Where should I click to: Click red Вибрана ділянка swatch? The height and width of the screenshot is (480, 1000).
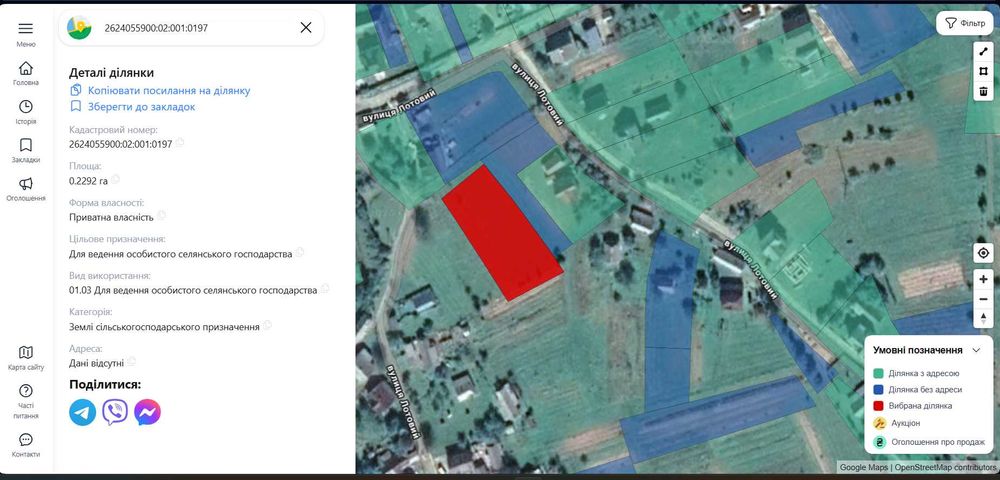pos(878,405)
